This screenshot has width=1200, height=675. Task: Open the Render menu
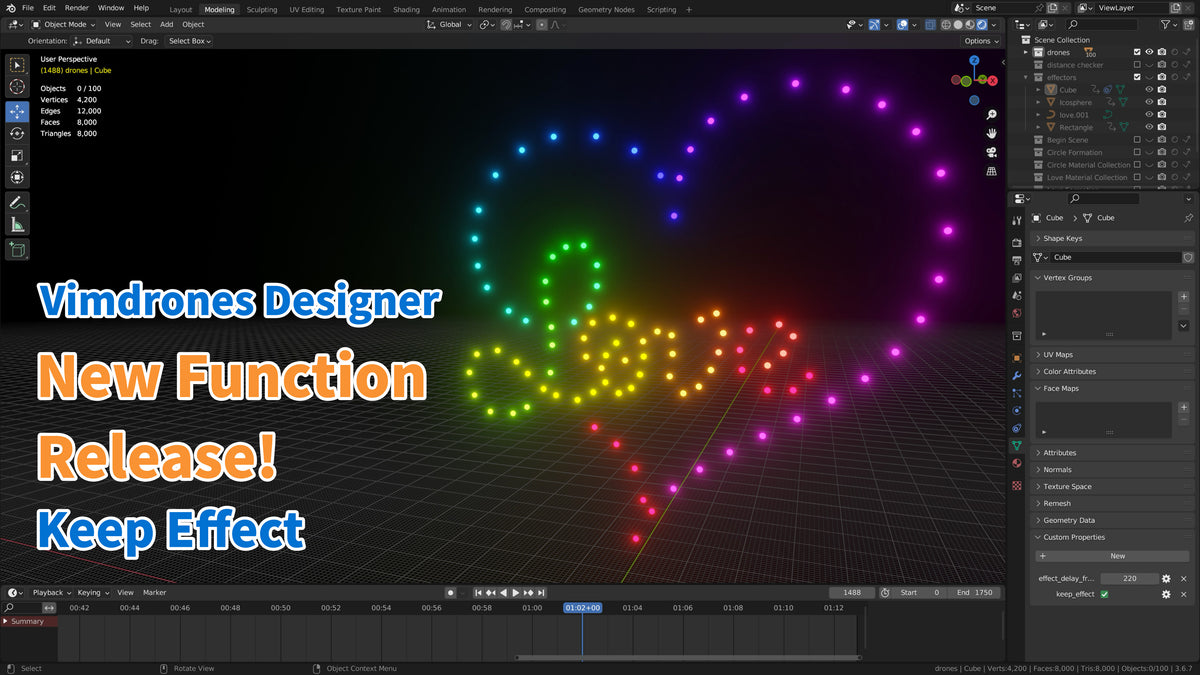(77, 7)
